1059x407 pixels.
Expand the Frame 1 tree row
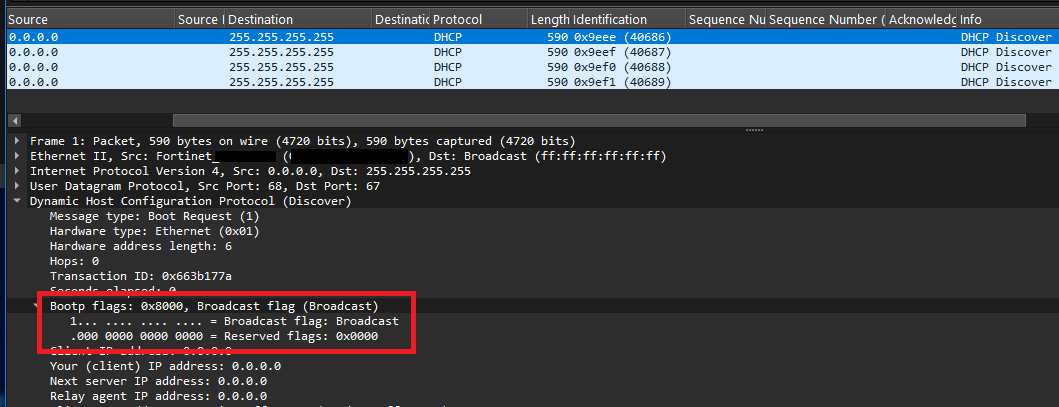[16, 141]
